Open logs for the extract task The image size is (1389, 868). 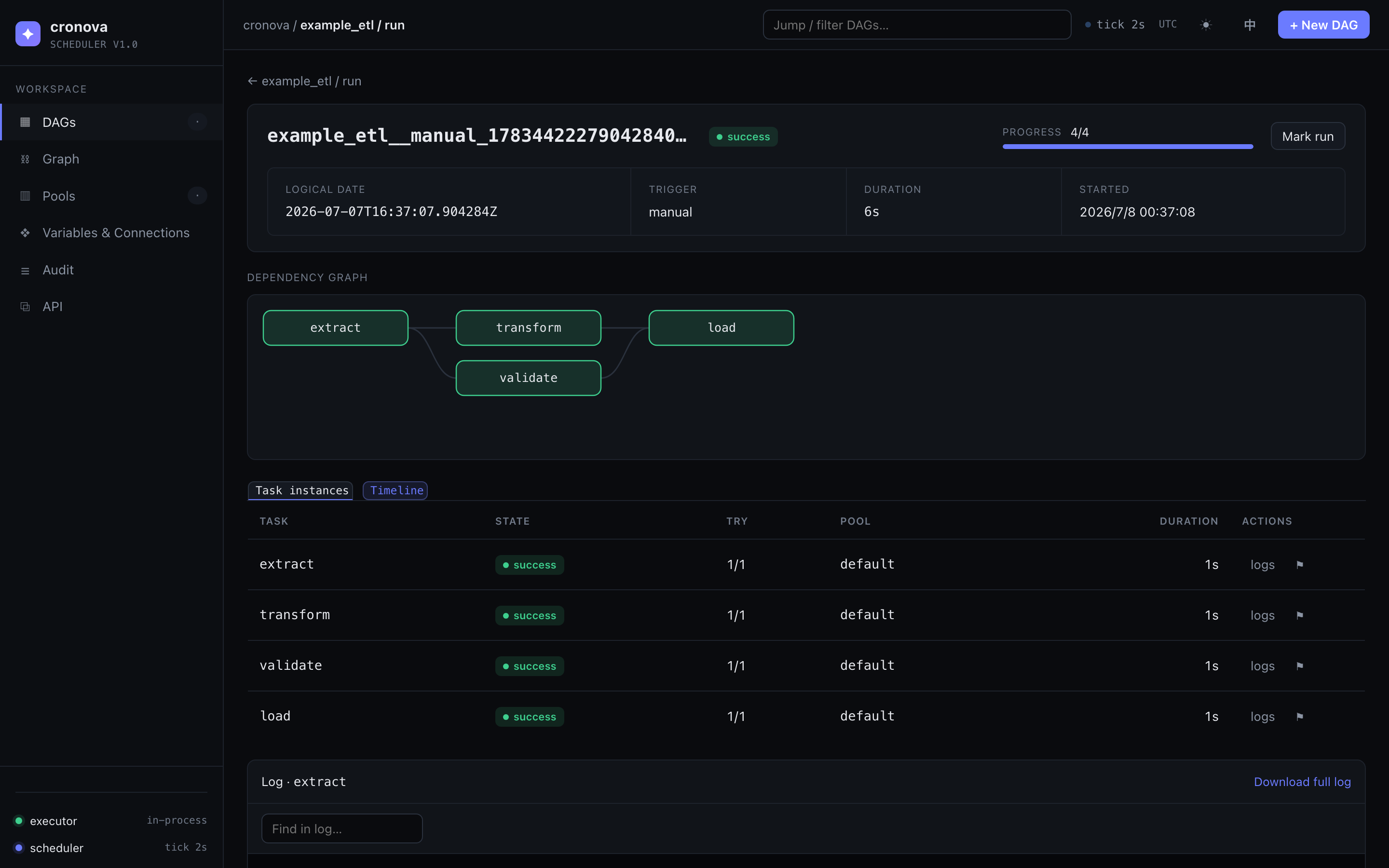point(1262,565)
